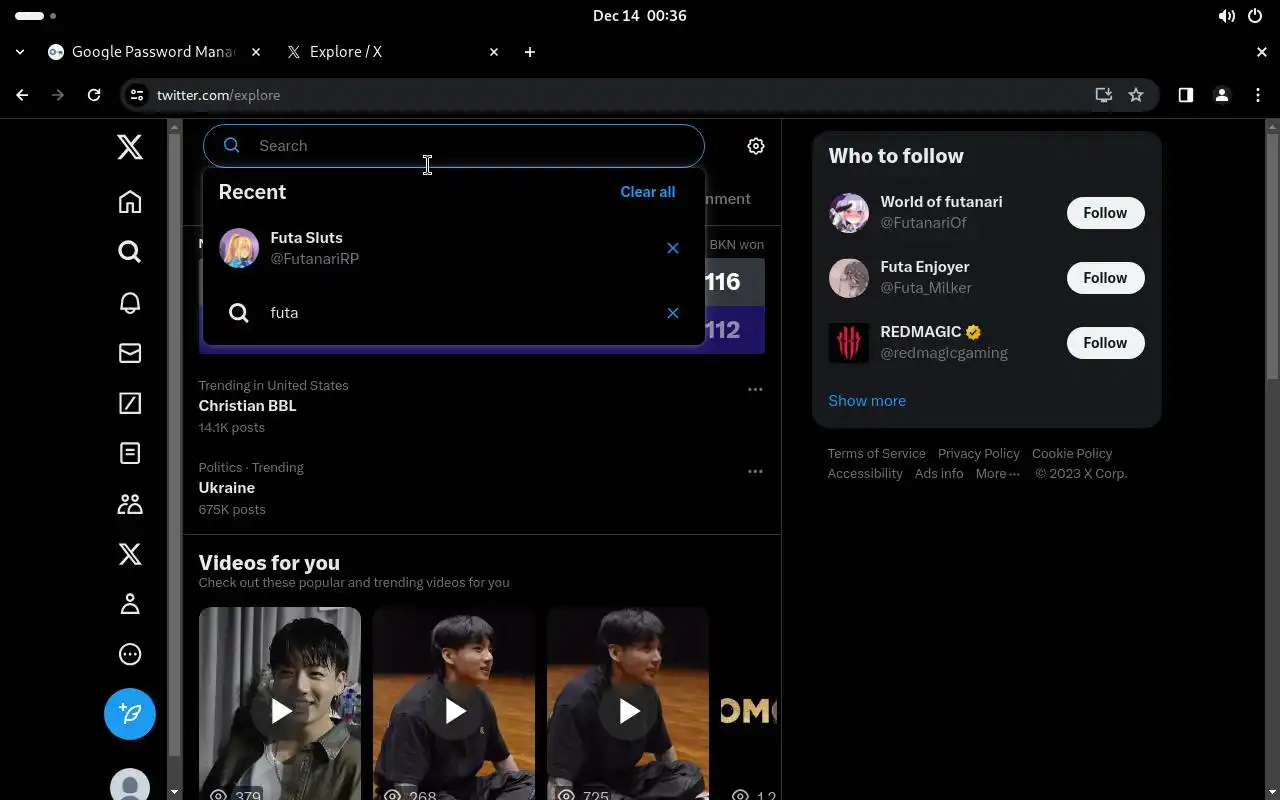The width and height of the screenshot is (1280, 800).
Task: Remove Futa Sluts from recent searches
Action: click(673, 248)
